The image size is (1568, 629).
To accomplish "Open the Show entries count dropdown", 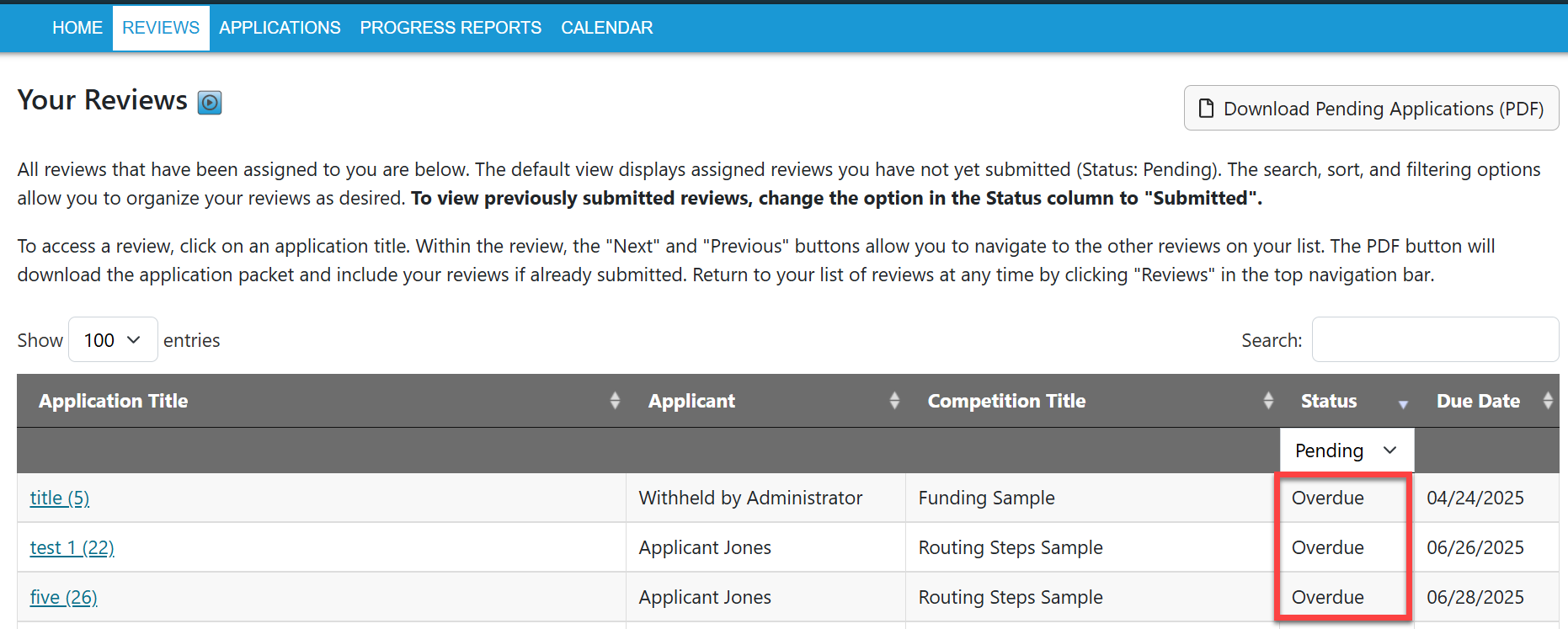I will point(112,340).
